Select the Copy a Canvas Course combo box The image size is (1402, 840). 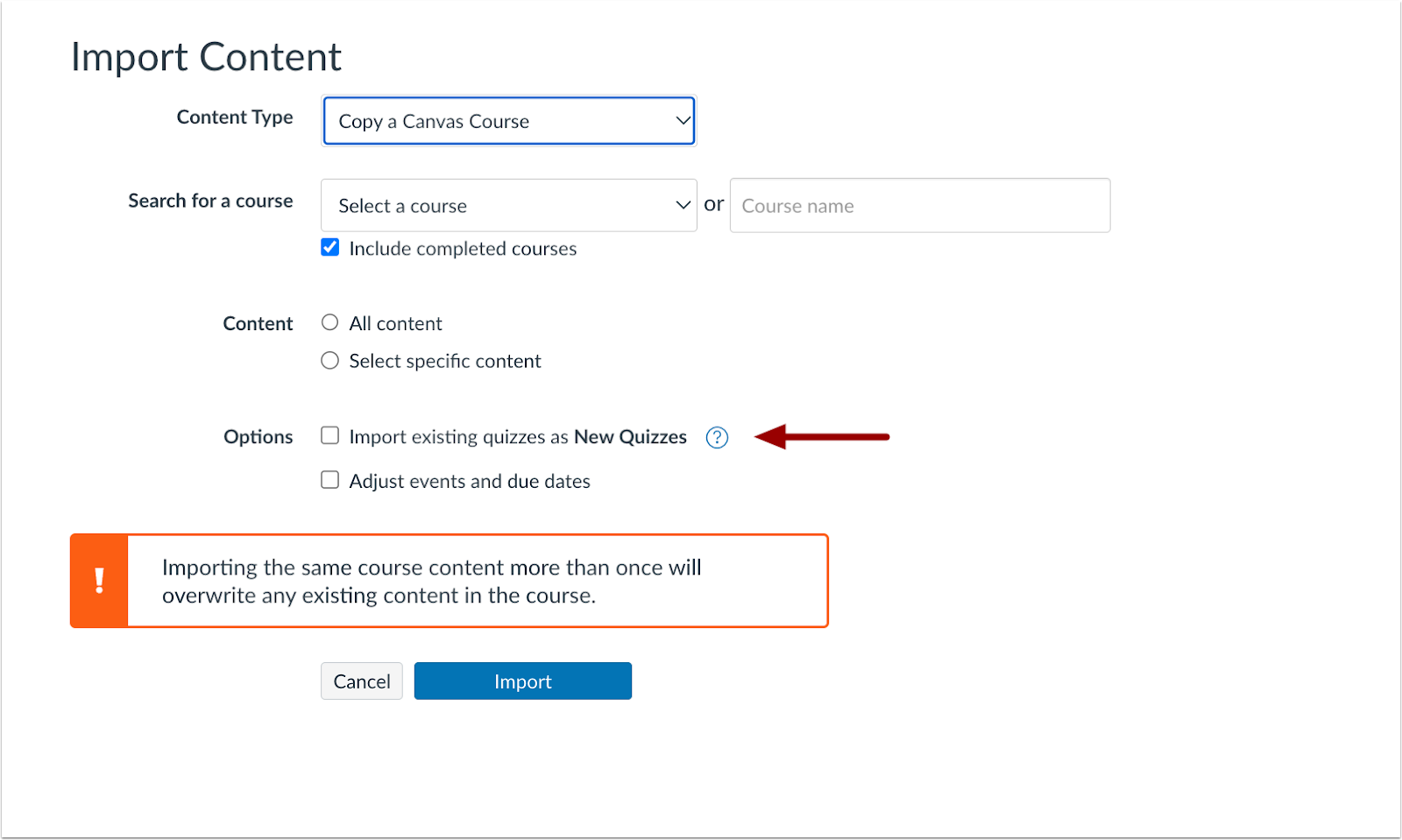[x=508, y=121]
